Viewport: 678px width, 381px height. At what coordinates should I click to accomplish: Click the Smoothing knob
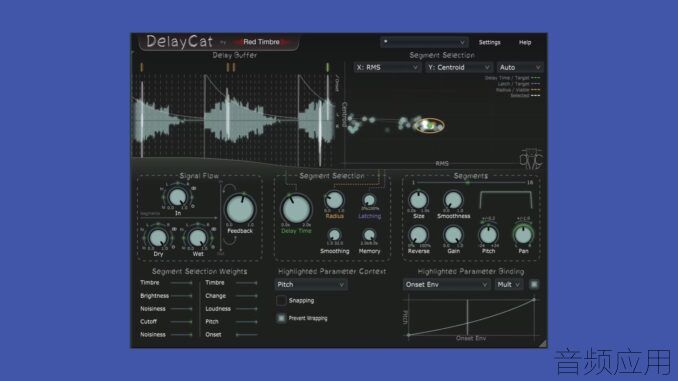pos(334,235)
